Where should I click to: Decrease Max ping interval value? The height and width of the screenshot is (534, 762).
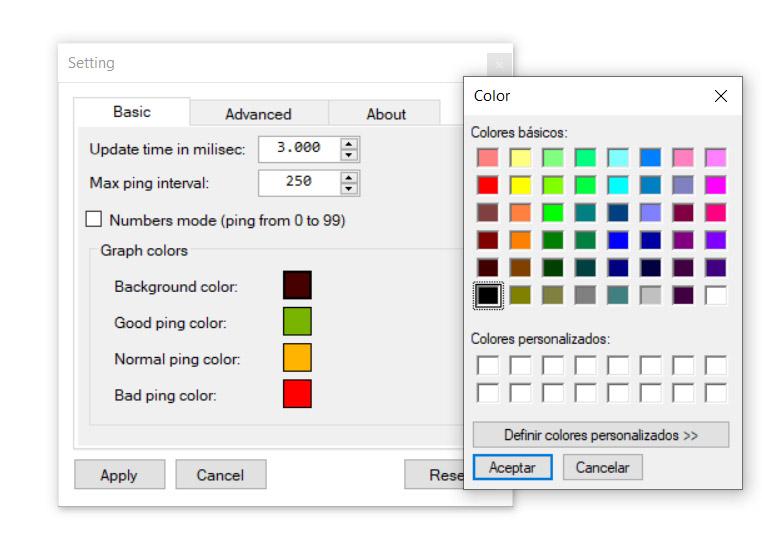point(348,189)
